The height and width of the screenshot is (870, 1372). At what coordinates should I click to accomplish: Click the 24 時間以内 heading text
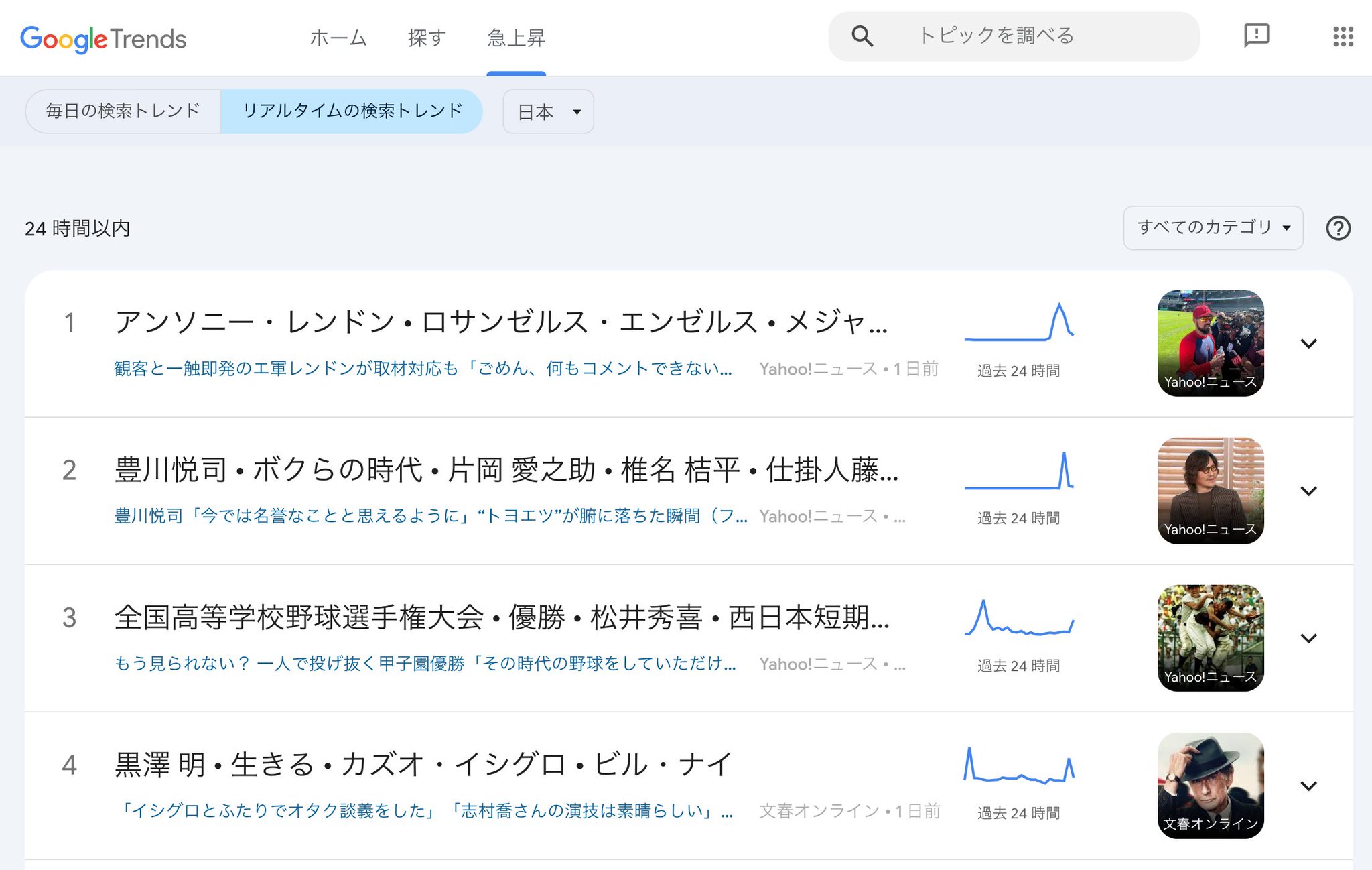click(78, 229)
